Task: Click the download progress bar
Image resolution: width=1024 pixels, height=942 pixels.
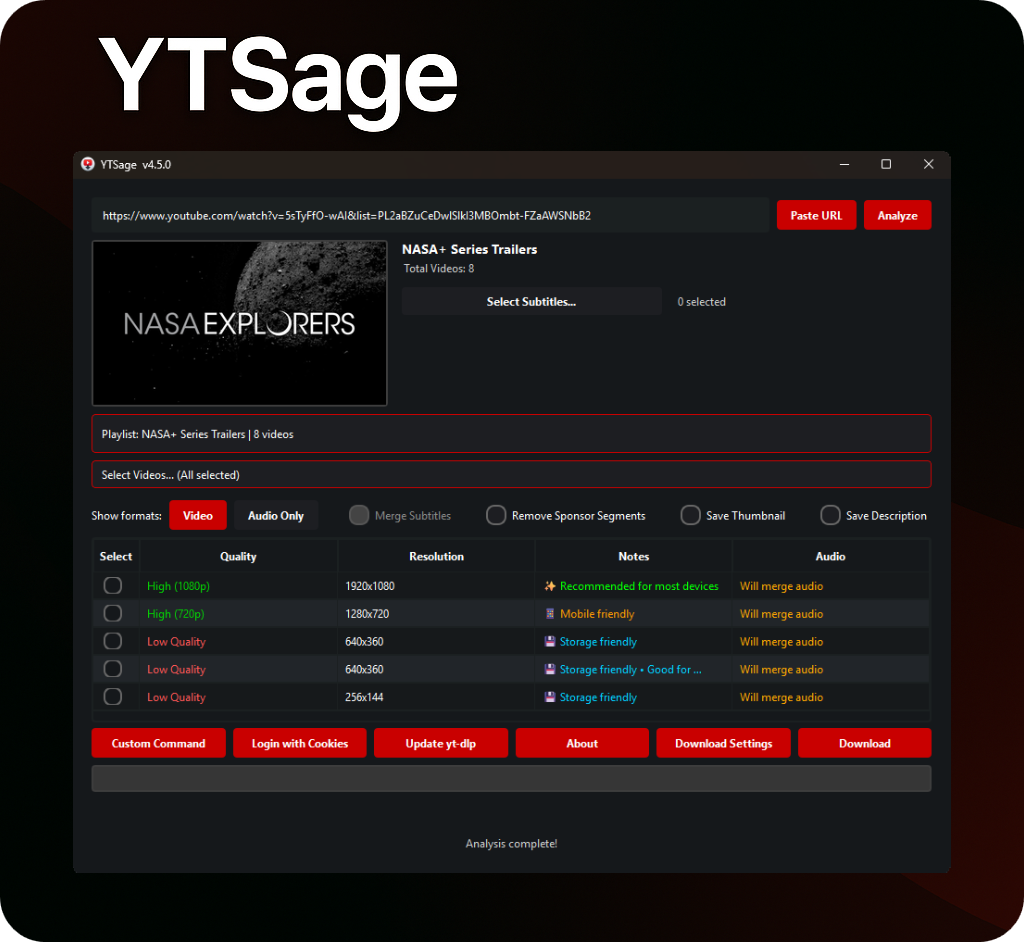Action: click(x=511, y=779)
